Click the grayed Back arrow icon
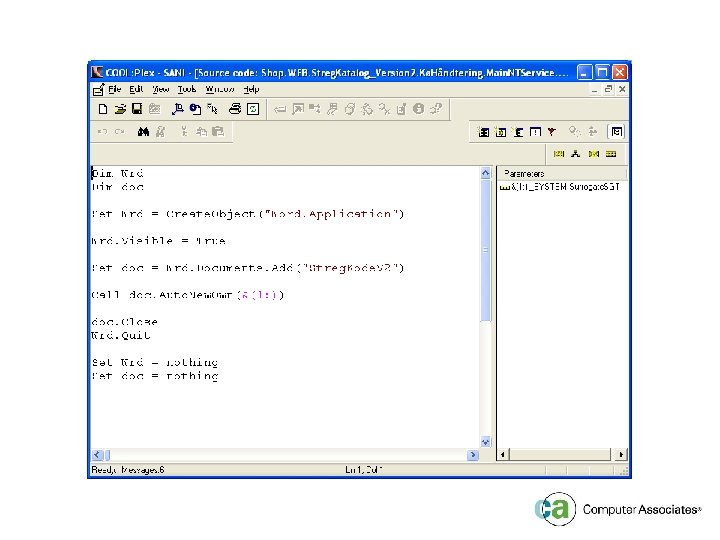 (x=280, y=109)
